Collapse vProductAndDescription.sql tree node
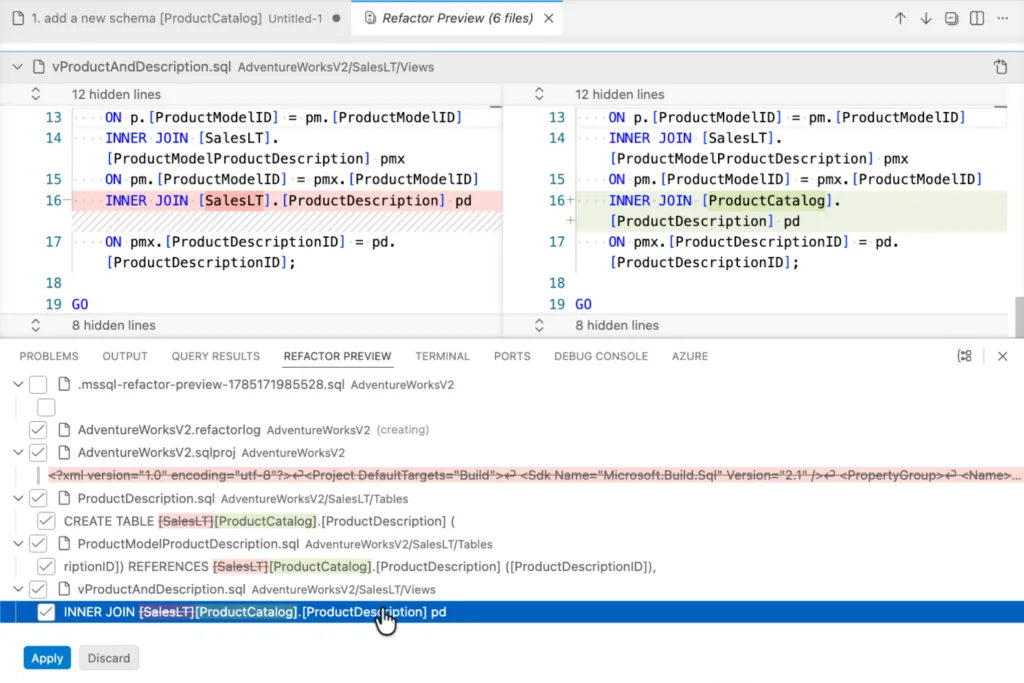 click(x=18, y=589)
